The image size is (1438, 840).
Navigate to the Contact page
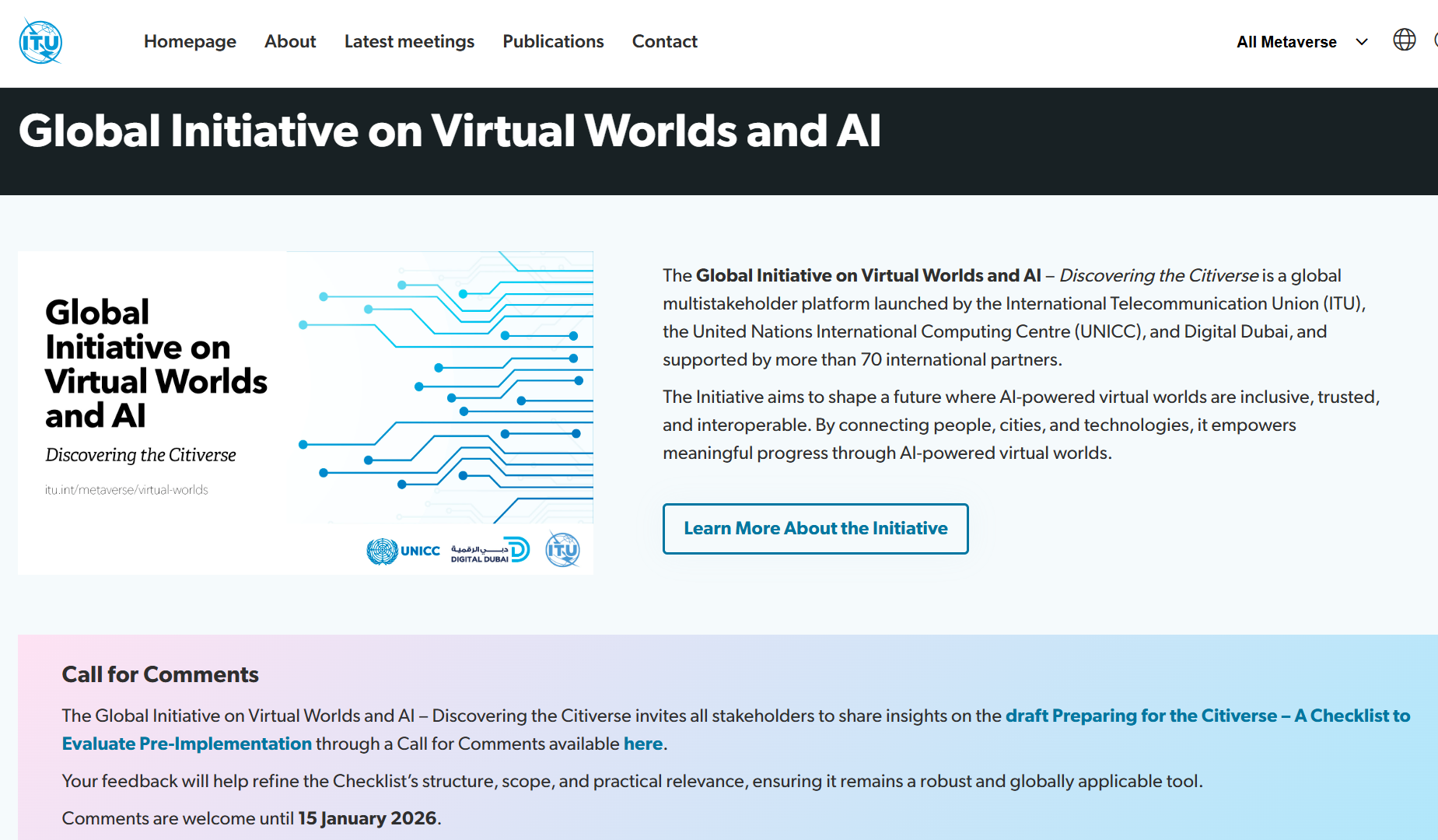tap(664, 41)
